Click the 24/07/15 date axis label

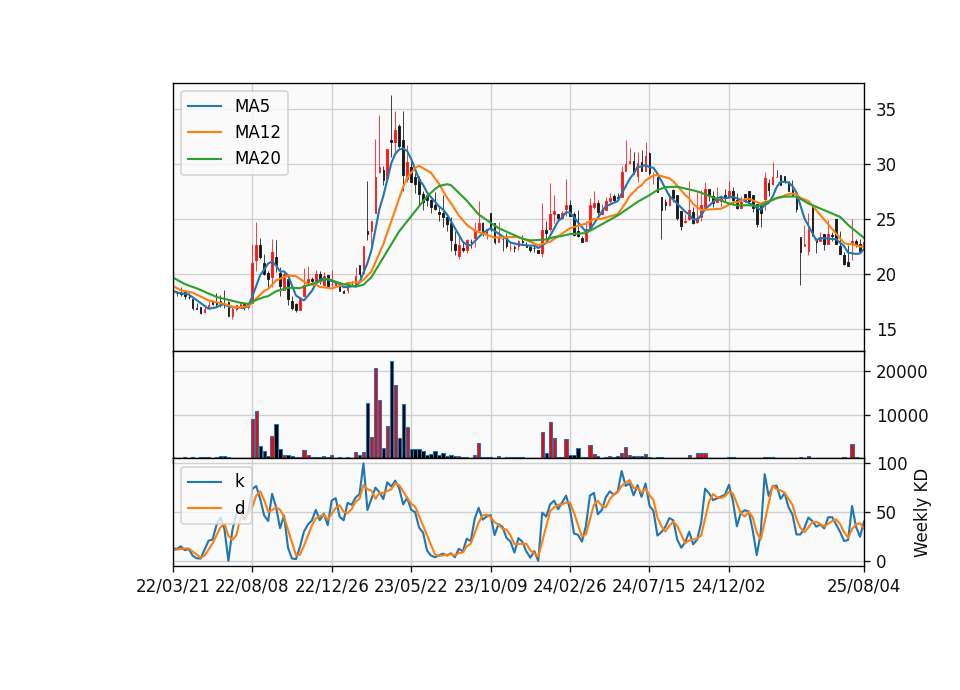649,586
